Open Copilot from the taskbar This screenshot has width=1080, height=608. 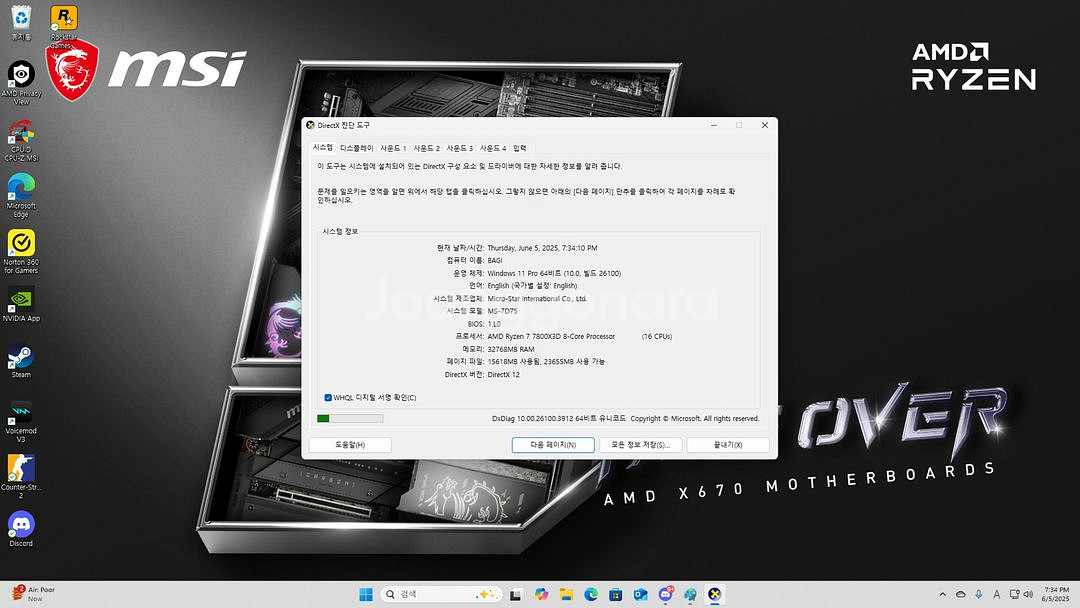[x=540, y=594]
